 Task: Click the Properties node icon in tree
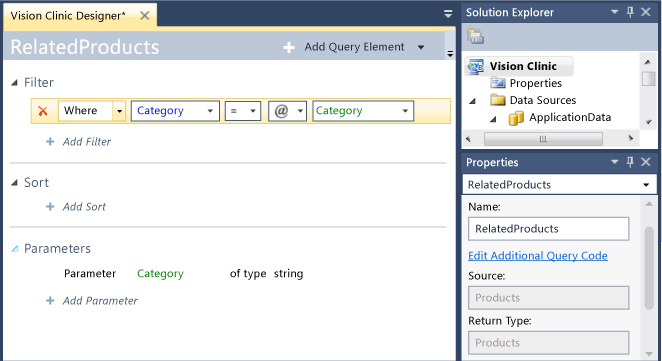pyautogui.click(x=498, y=83)
